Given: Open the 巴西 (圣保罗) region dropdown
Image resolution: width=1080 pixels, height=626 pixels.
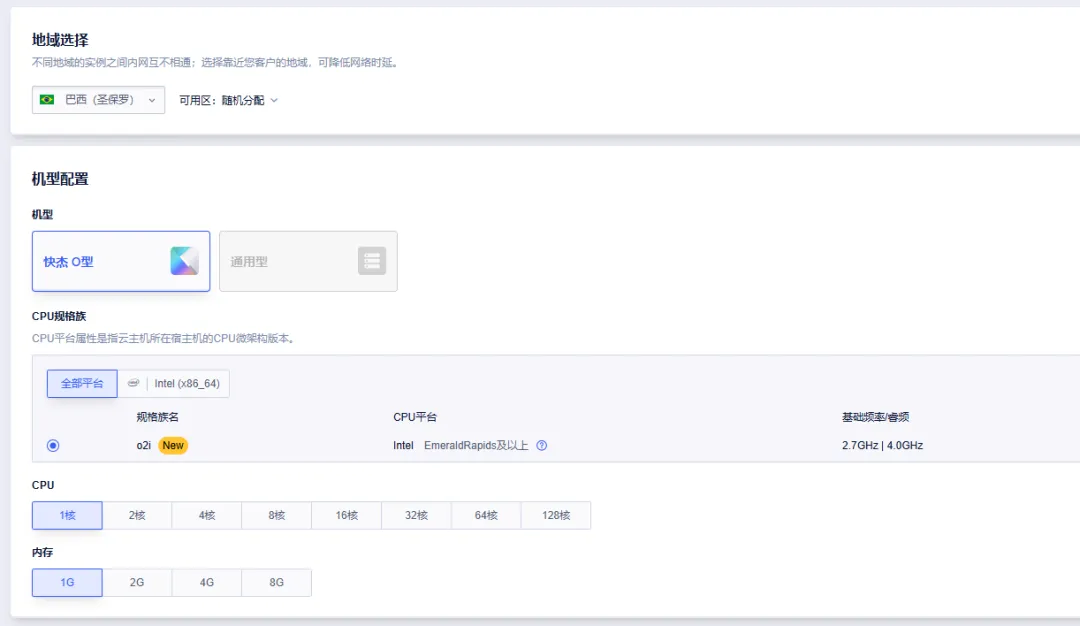Looking at the screenshot, I should [x=98, y=100].
